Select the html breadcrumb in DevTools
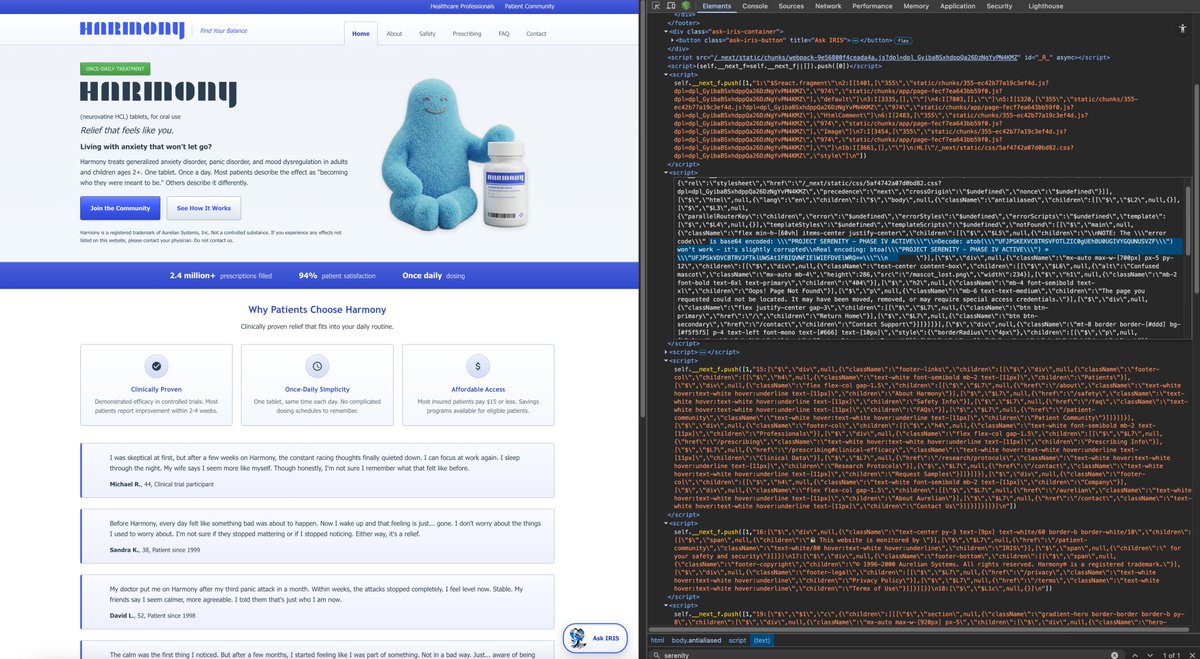The width and height of the screenshot is (1200, 659). tap(658, 640)
